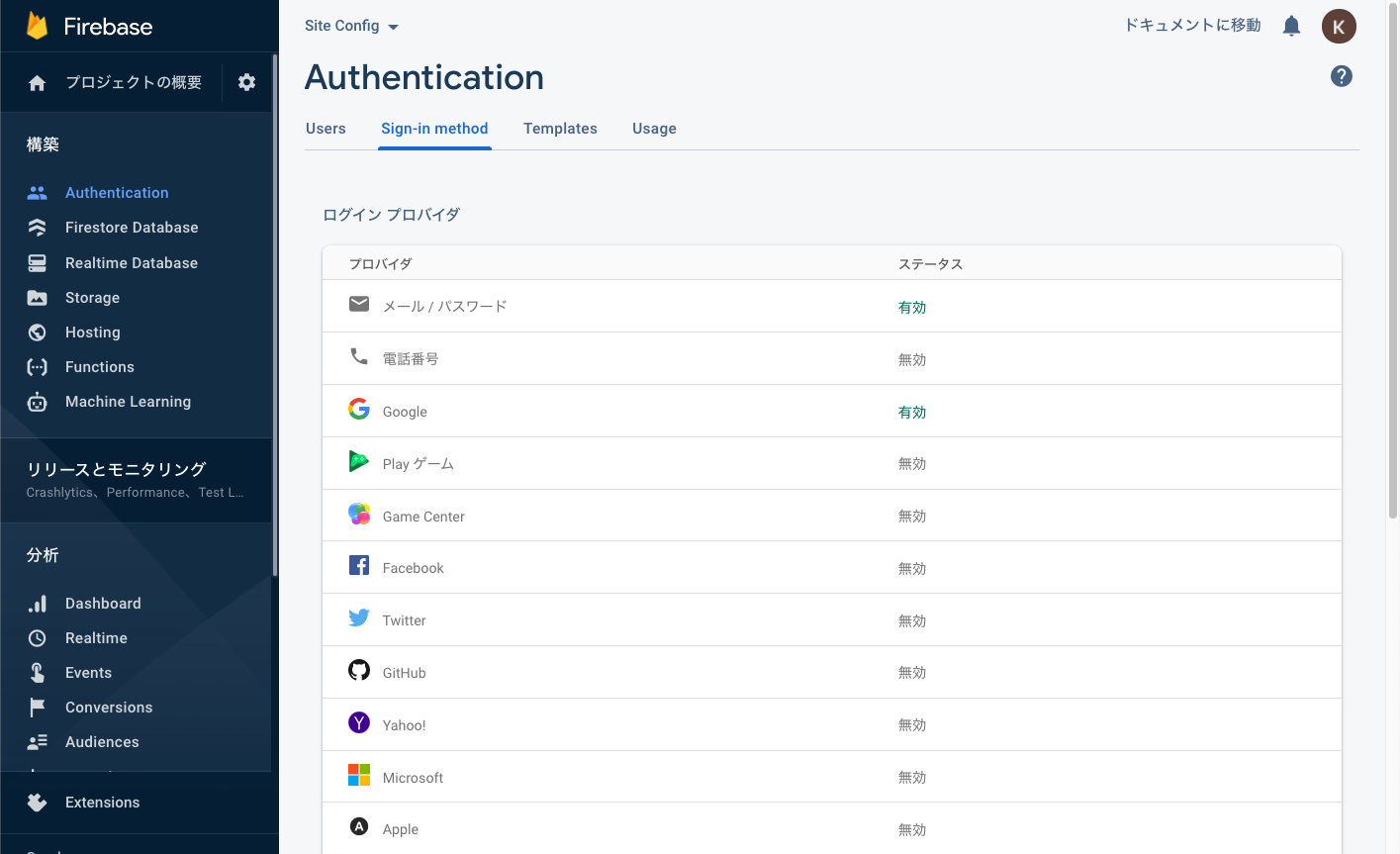Open Firestore Database in sidebar
The width and height of the screenshot is (1400, 854).
[132, 228]
